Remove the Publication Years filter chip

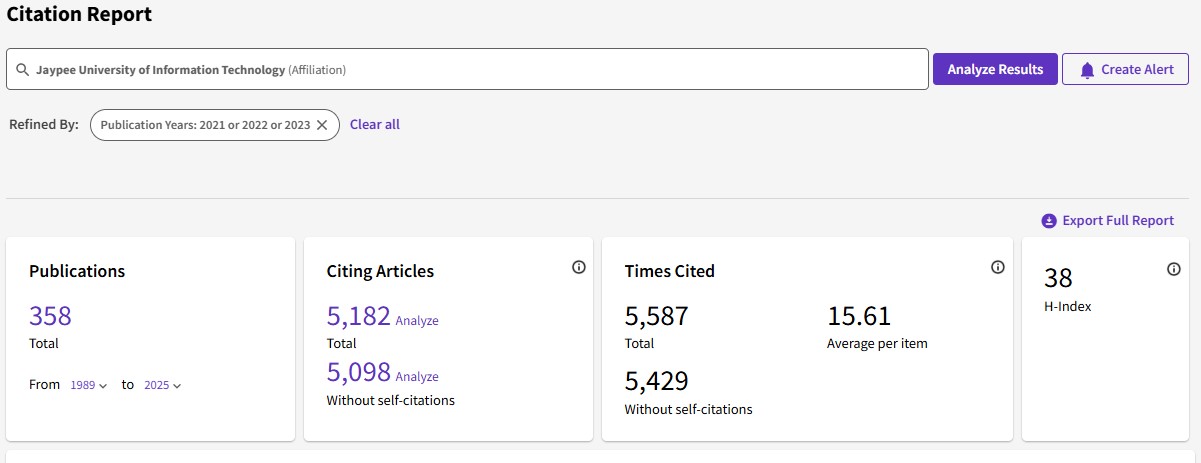322,125
